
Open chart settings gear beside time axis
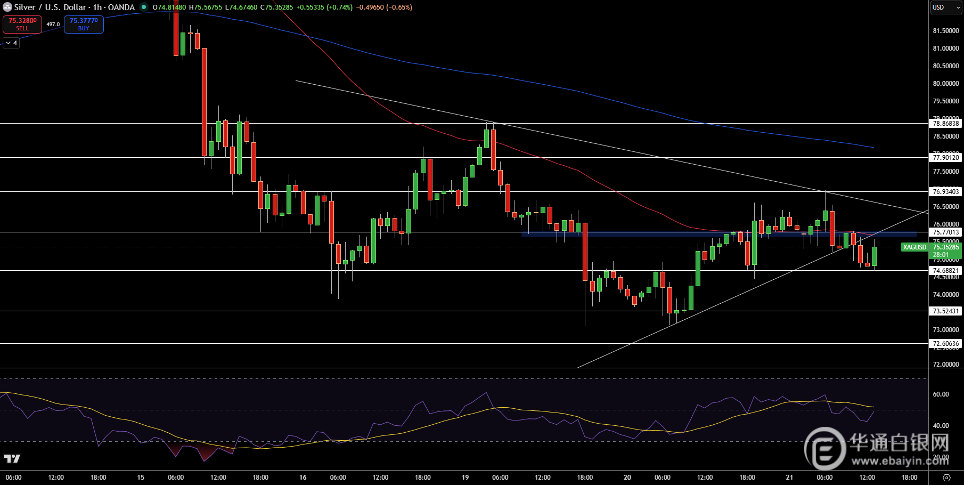[x=947, y=477]
